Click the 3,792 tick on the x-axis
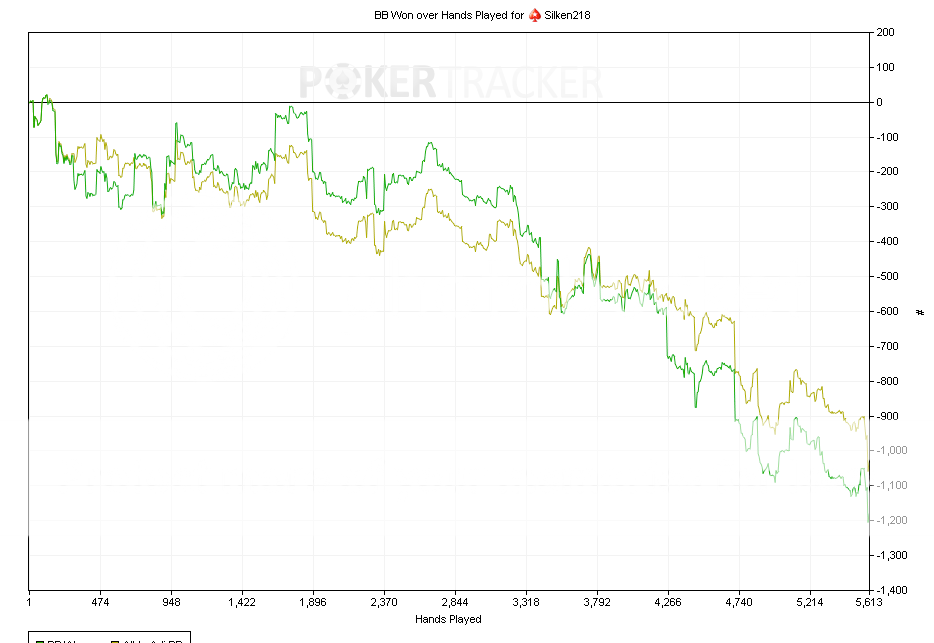 [597, 603]
